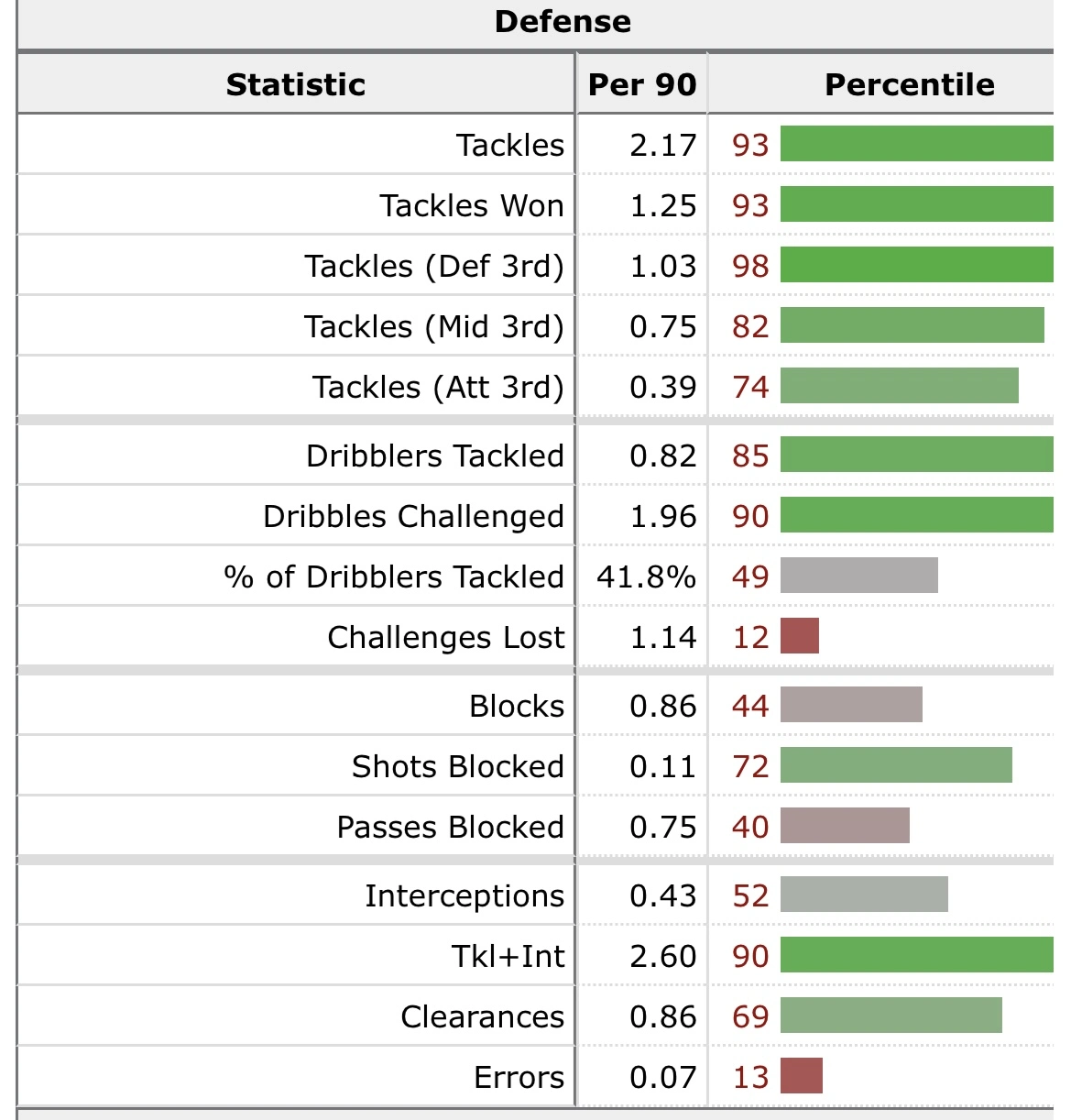Viewport: 1071px width, 1120px height.
Task: Click the Blocks statistic label
Action: [517, 706]
